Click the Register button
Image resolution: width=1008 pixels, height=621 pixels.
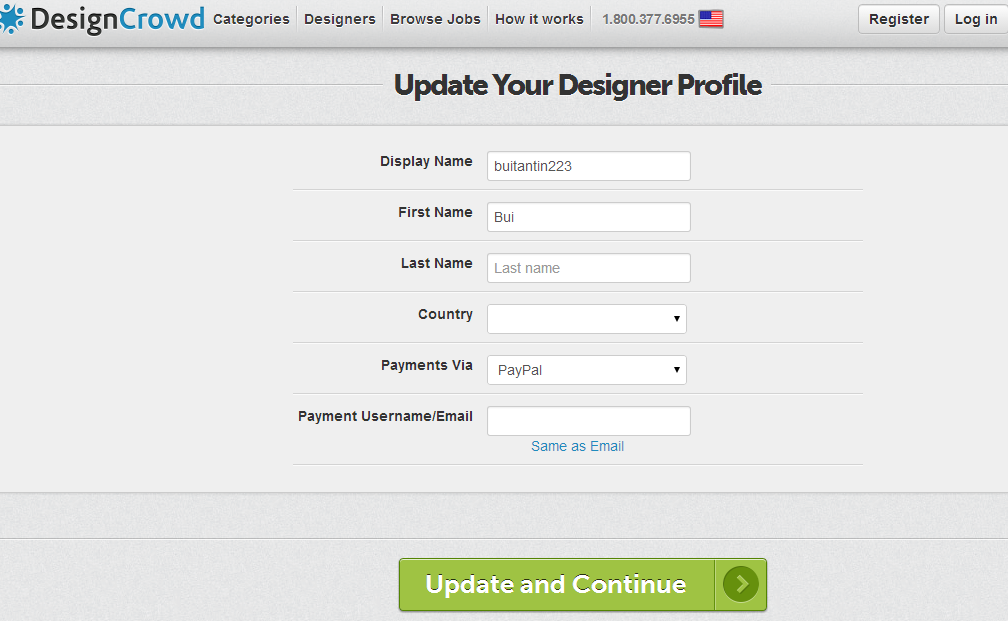(899, 19)
